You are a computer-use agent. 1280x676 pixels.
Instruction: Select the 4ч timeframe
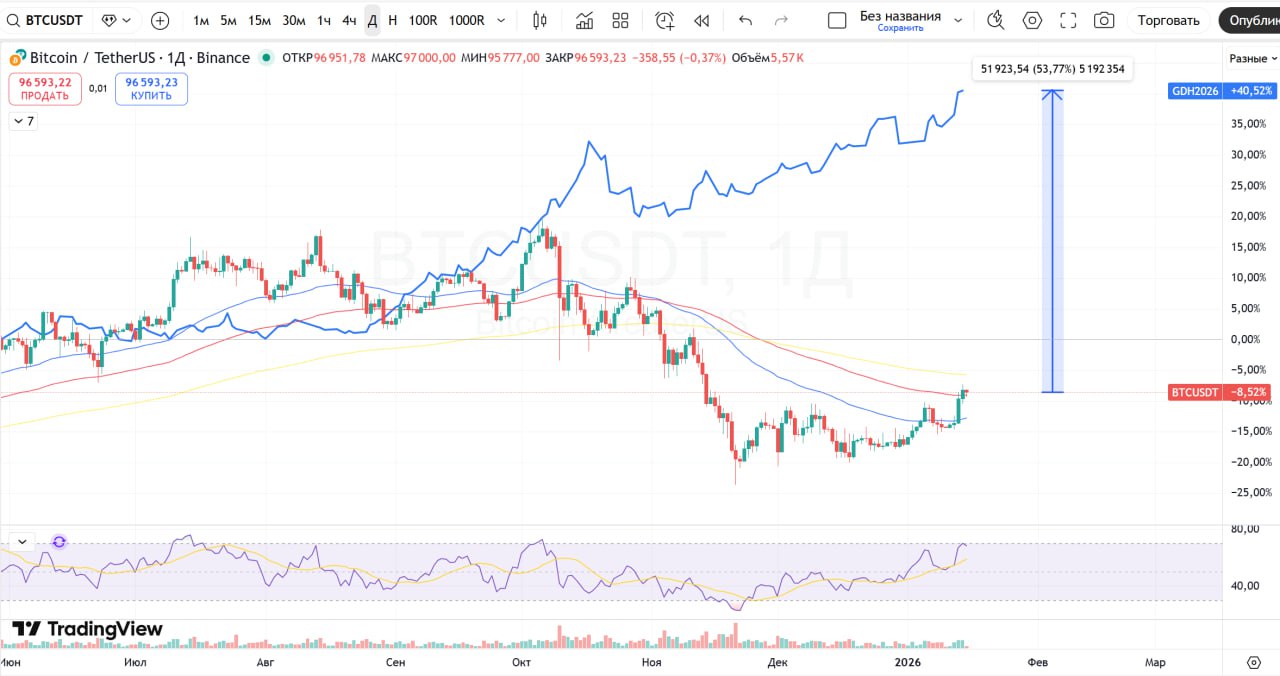[x=349, y=20]
